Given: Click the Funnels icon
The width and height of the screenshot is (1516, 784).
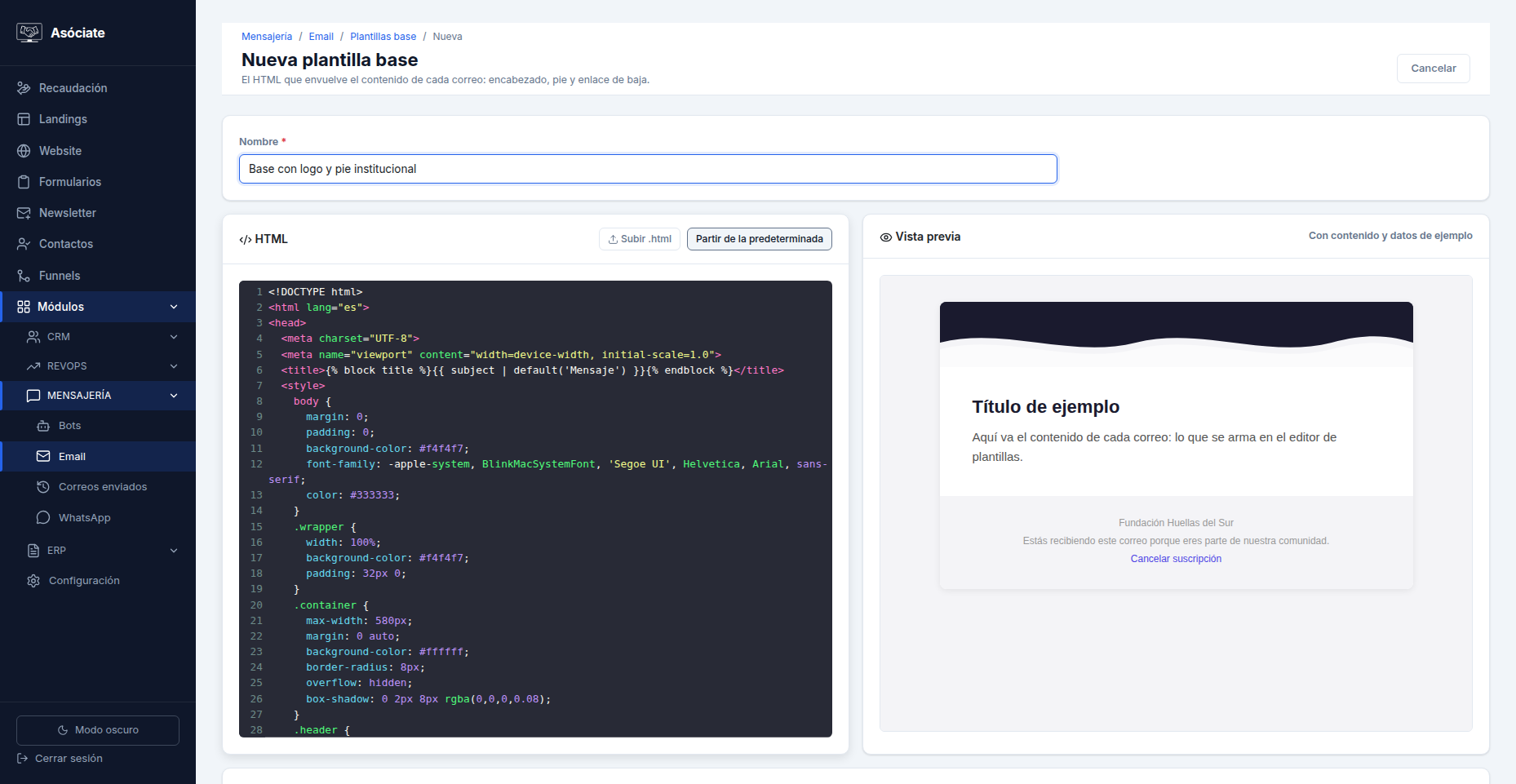Looking at the screenshot, I should pyautogui.click(x=24, y=276).
